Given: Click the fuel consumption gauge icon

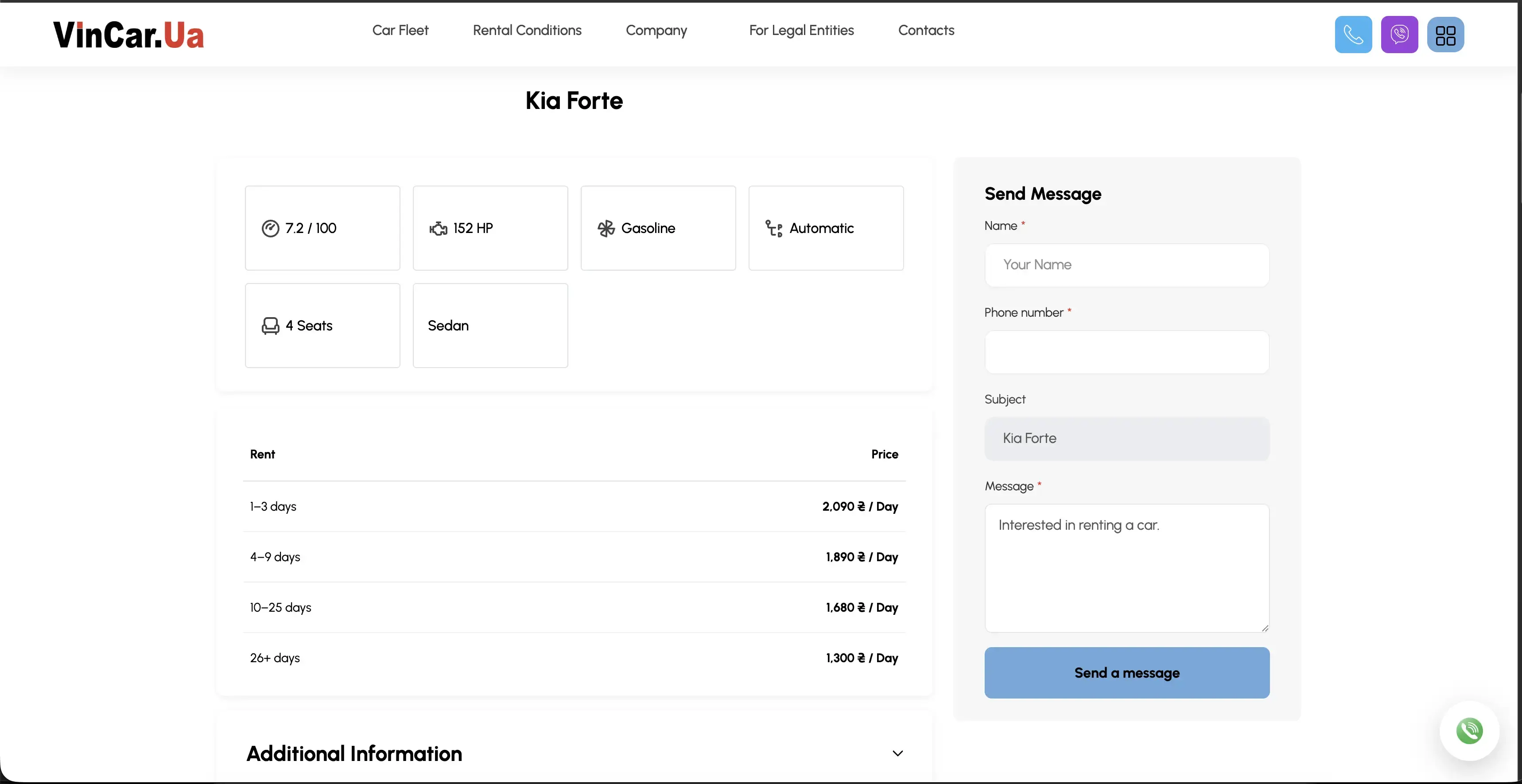Looking at the screenshot, I should [270, 229].
